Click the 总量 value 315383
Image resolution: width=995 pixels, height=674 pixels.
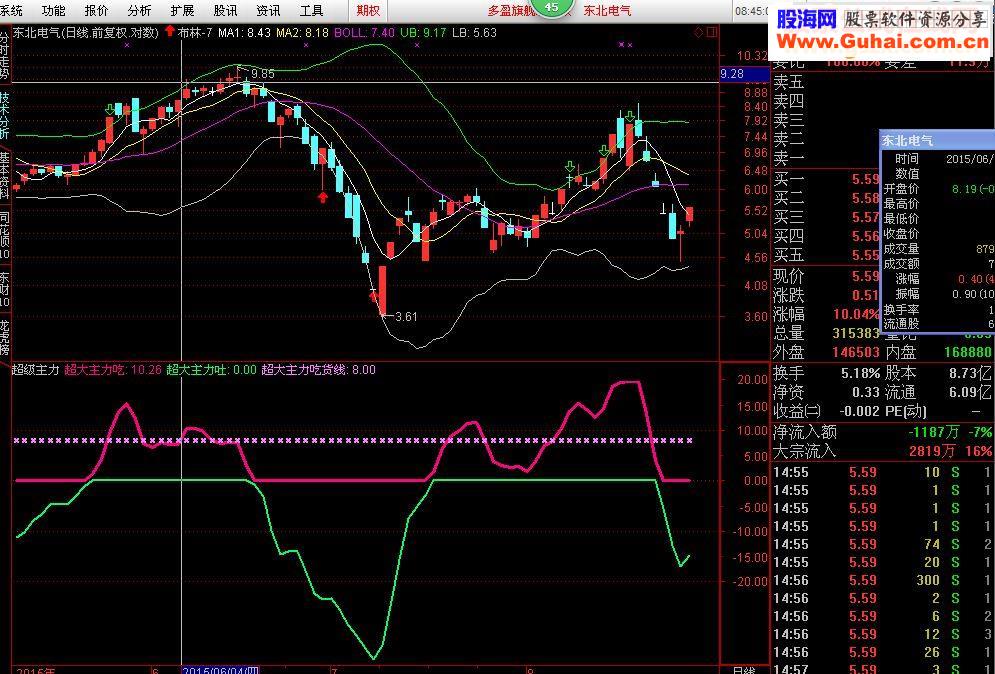tap(855, 333)
